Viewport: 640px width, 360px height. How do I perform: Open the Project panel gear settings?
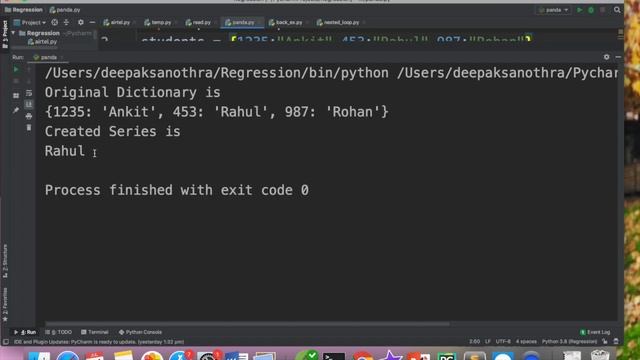(x=80, y=22)
